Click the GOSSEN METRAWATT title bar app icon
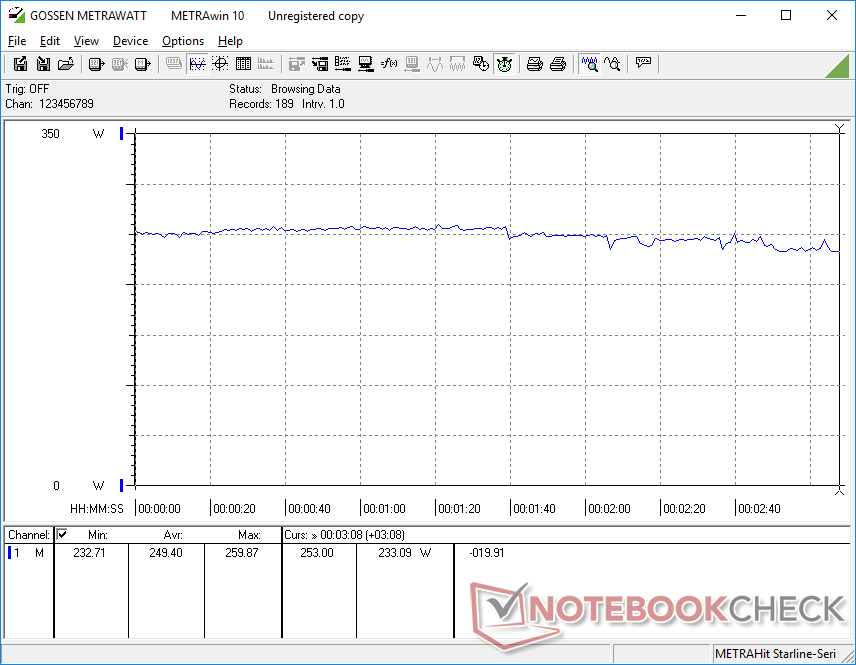 click(16, 15)
